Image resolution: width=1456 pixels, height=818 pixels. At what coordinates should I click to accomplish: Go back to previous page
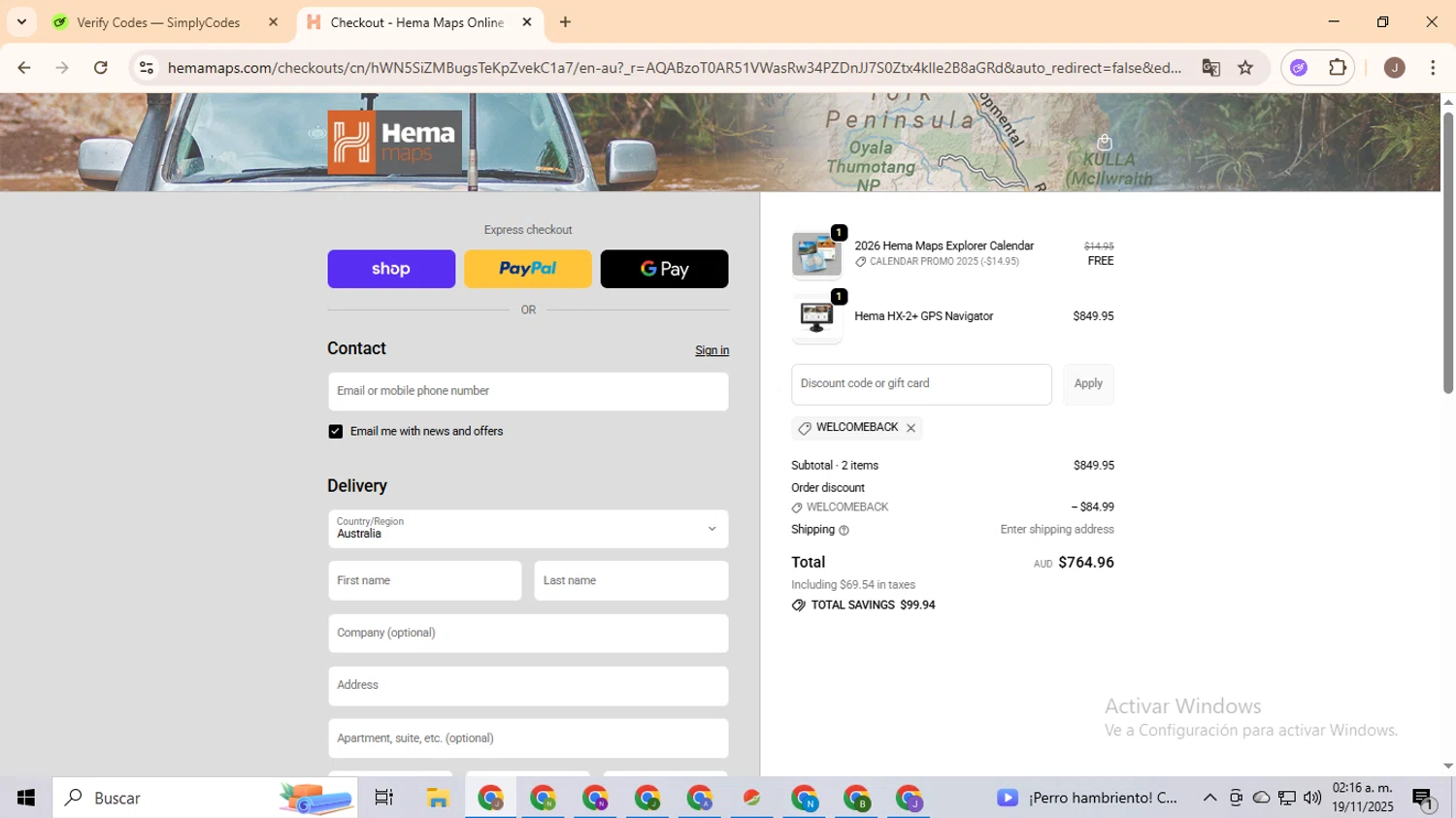24,68
